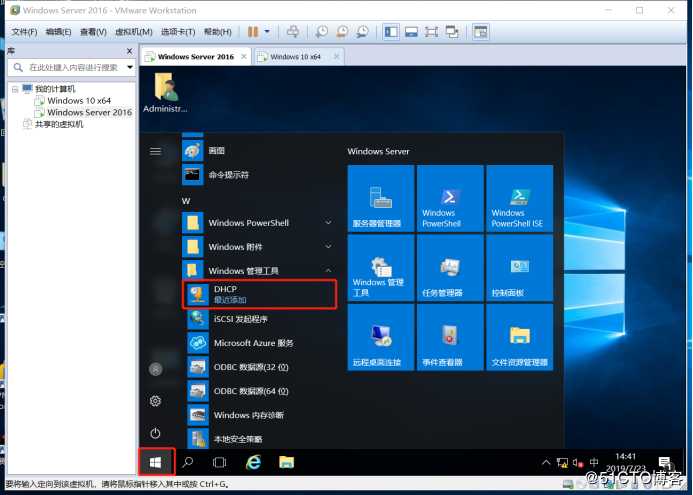Screen dimensions: 693x495
Task: Open the Administrator desktop icon
Action: pos(165,93)
